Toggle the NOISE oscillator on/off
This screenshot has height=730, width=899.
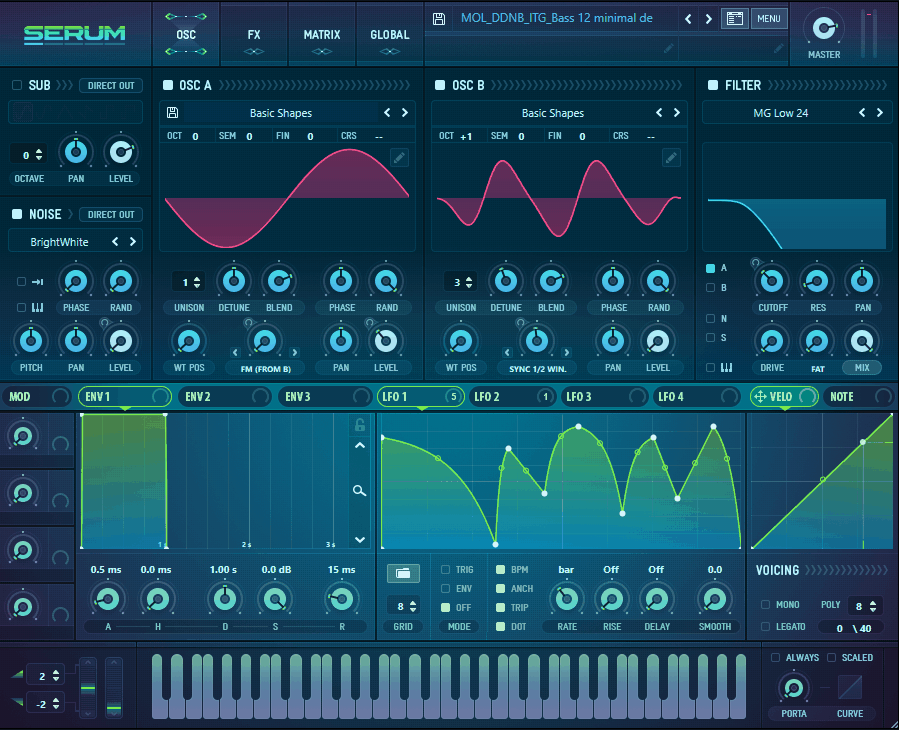pos(17,214)
